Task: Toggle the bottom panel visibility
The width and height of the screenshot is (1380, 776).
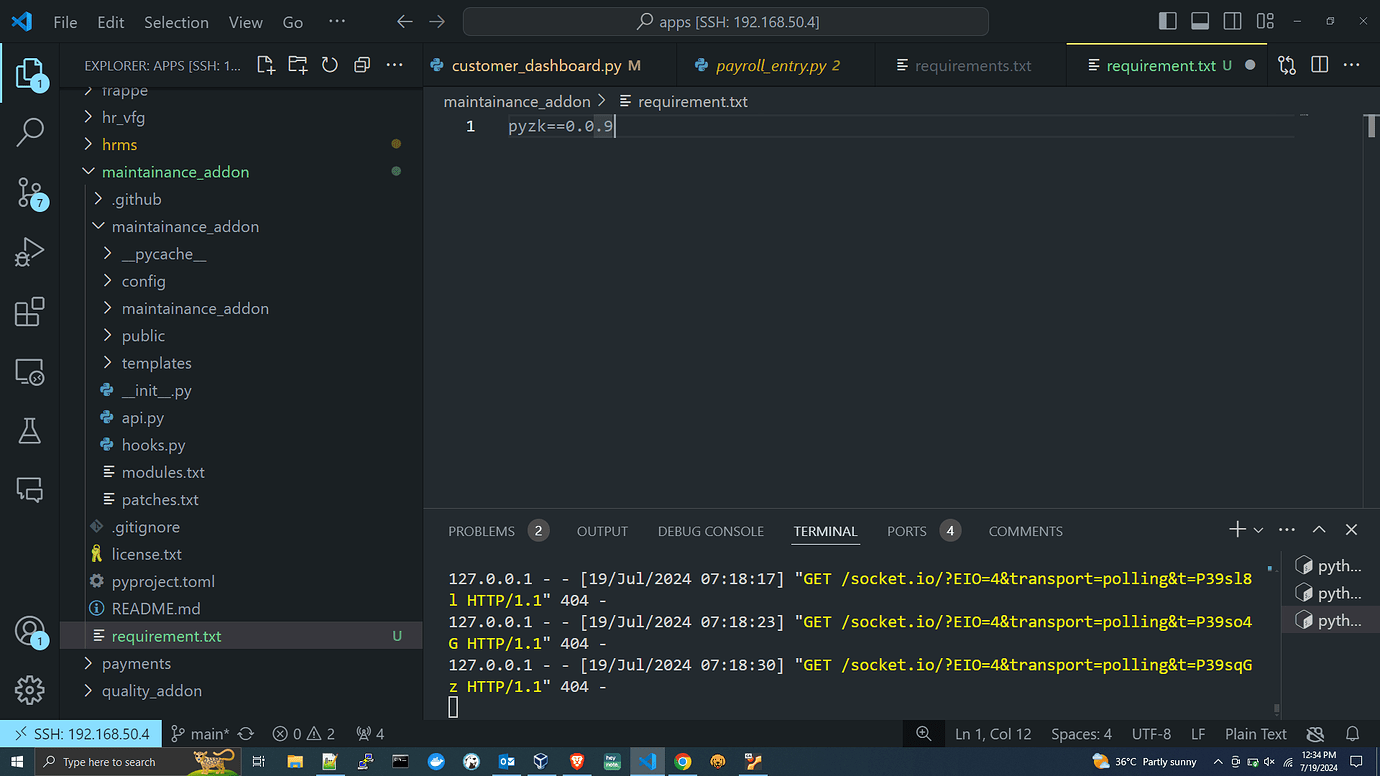Action: 1199,20
